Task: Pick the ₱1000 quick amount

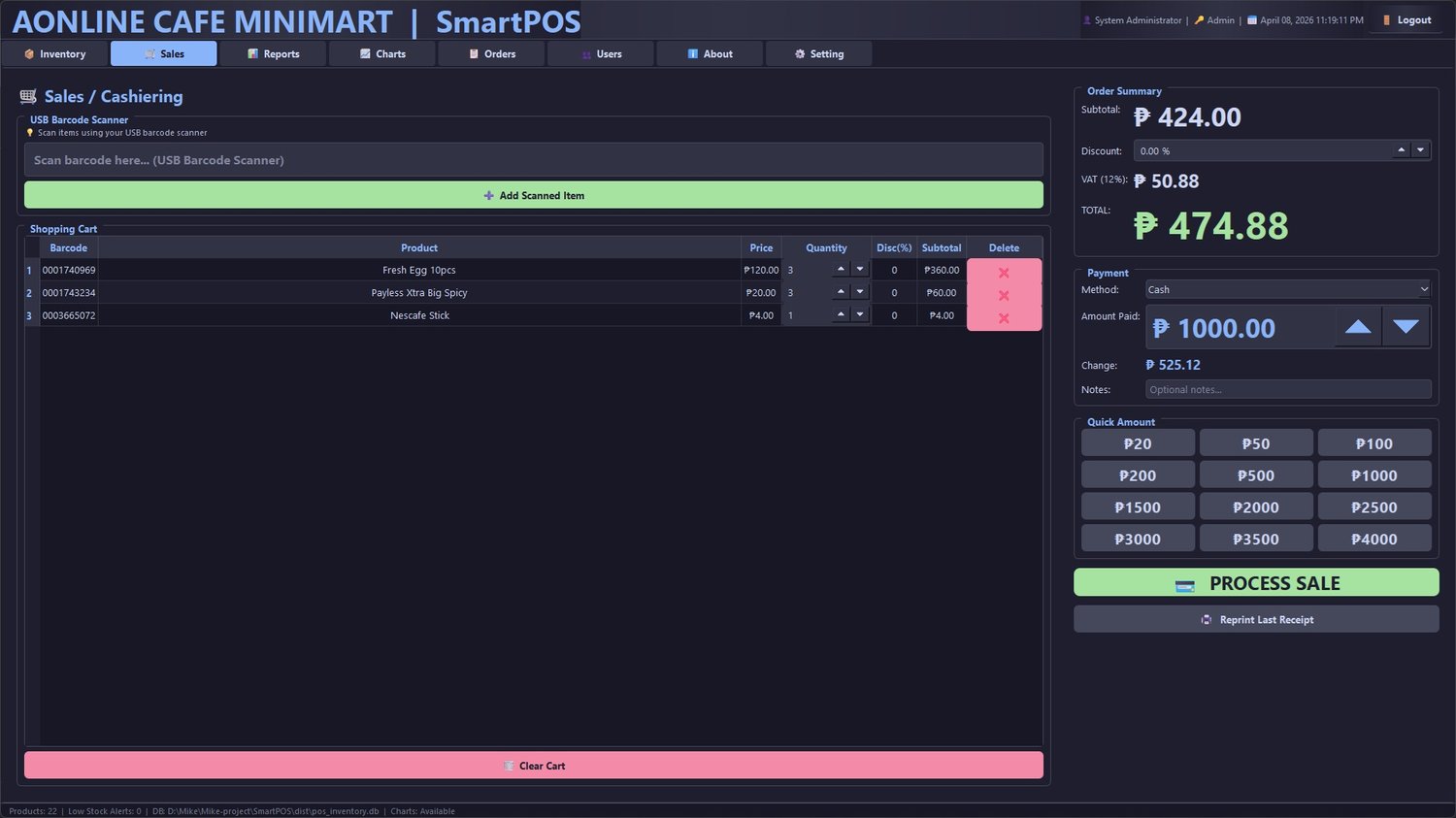Action: [x=1374, y=475]
